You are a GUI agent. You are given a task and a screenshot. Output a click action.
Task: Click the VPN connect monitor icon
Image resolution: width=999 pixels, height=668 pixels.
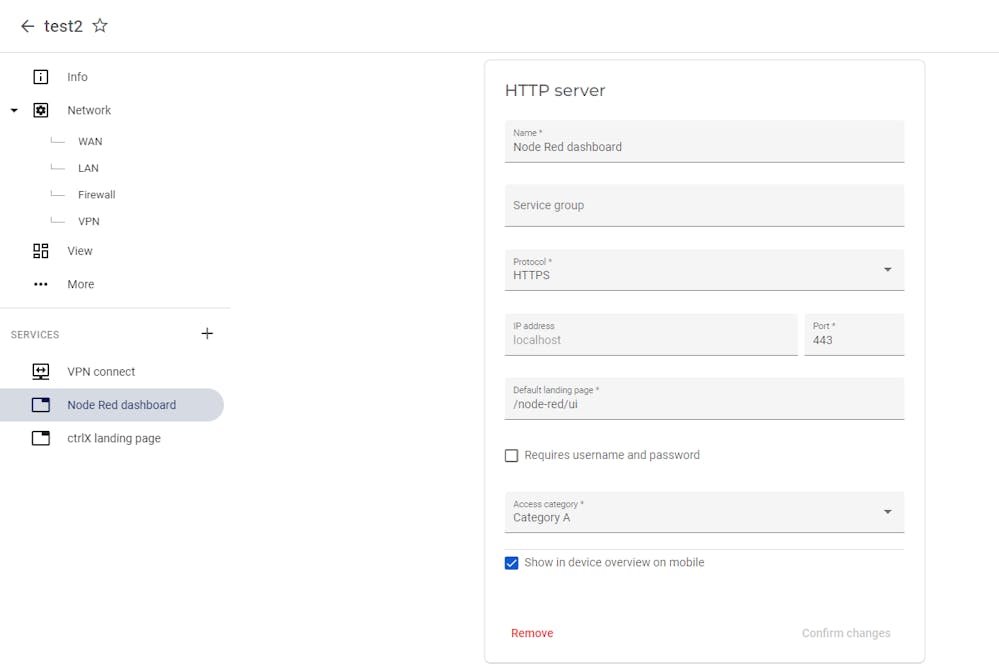(41, 372)
